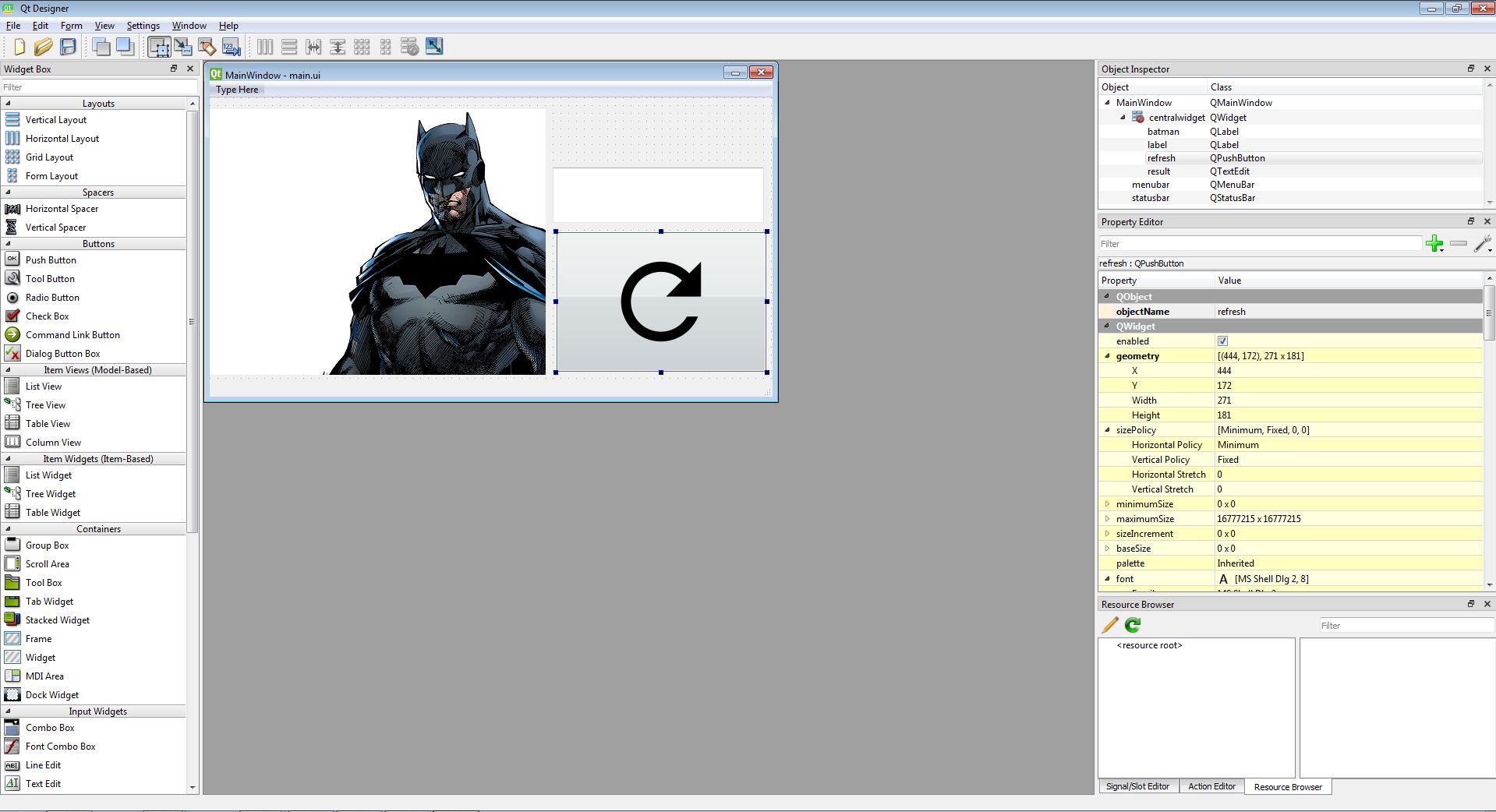Open the wrench configure Property Editor icon
This screenshot has width=1496, height=812.
pos(1483,244)
